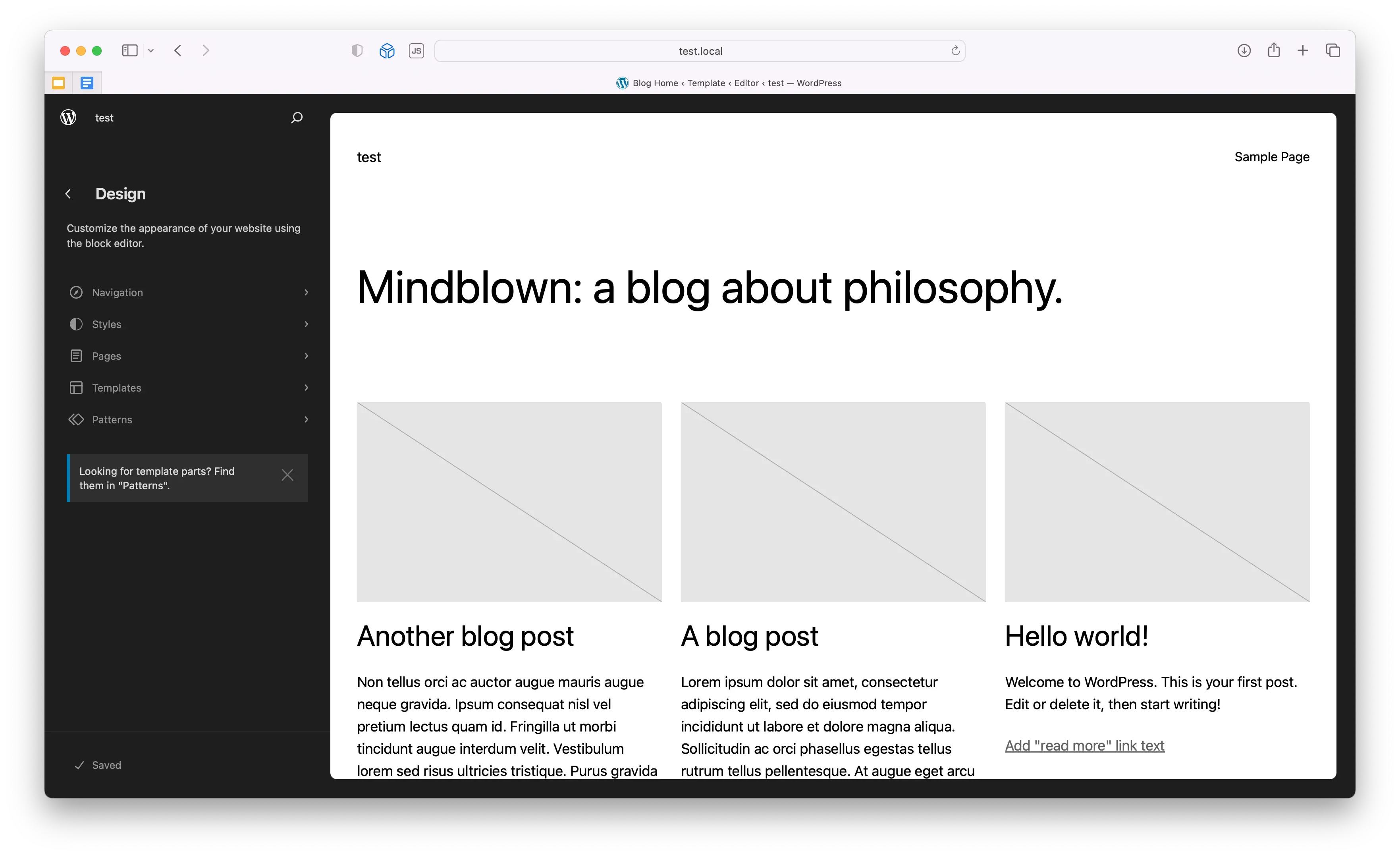Click the Saved status text

[x=107, y=765]
